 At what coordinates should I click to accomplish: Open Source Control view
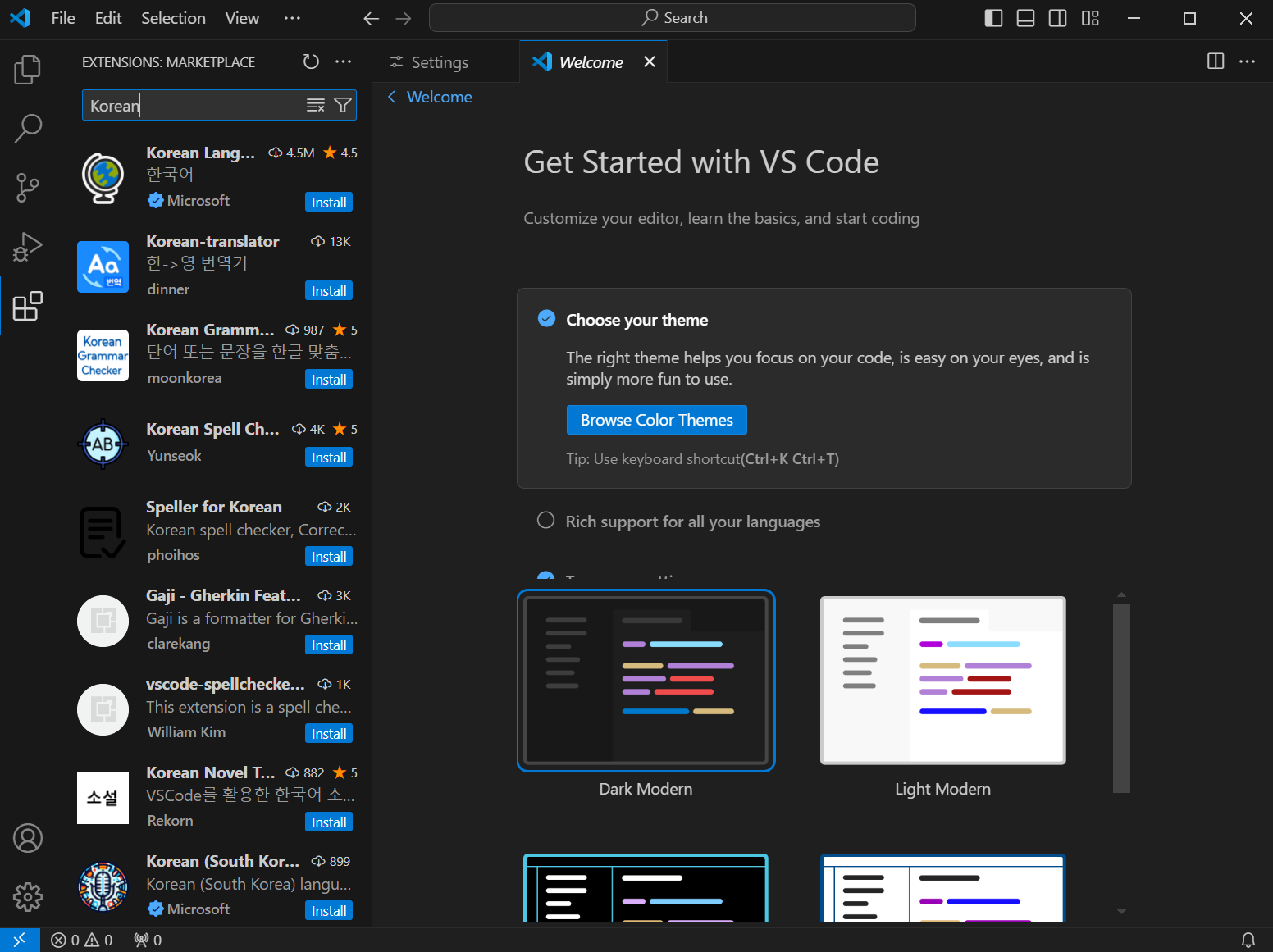28,188
